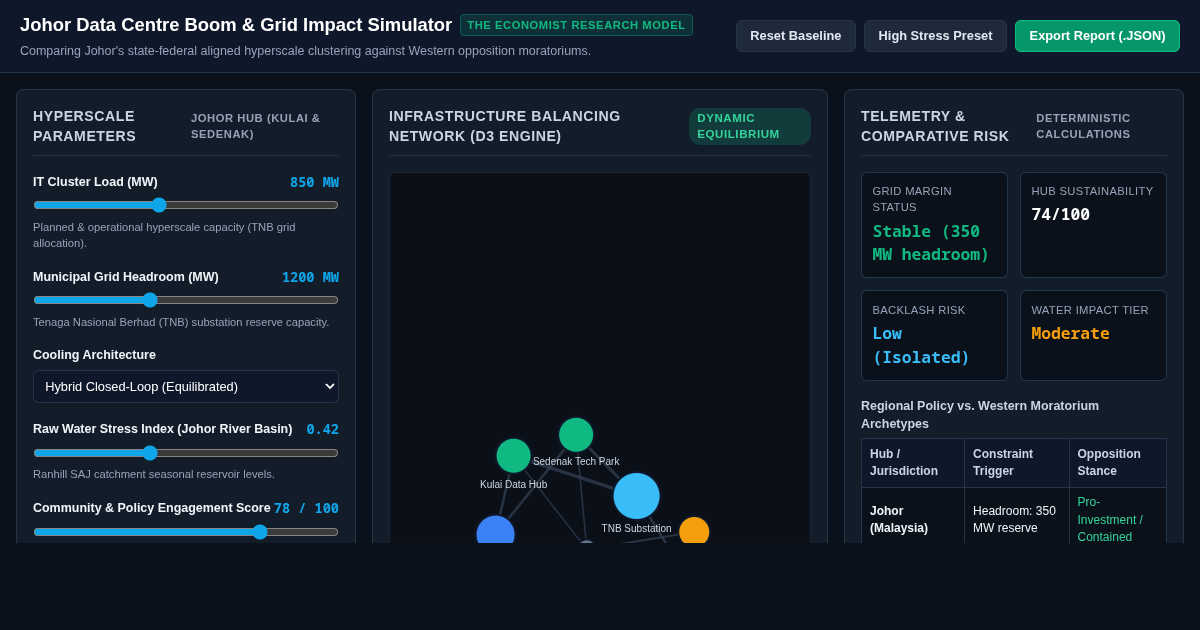Select the Sedenak Tech Park node

[576, 435]
